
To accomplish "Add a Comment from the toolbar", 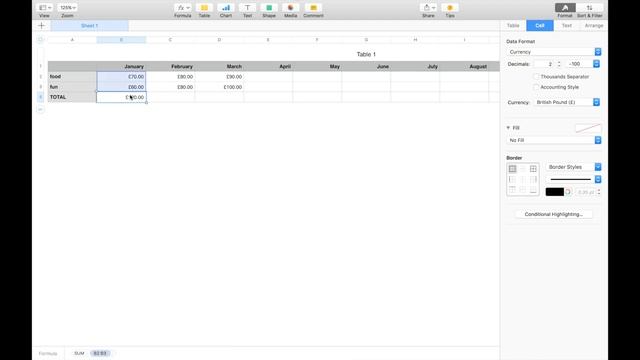I will click(x=313, y=8).
